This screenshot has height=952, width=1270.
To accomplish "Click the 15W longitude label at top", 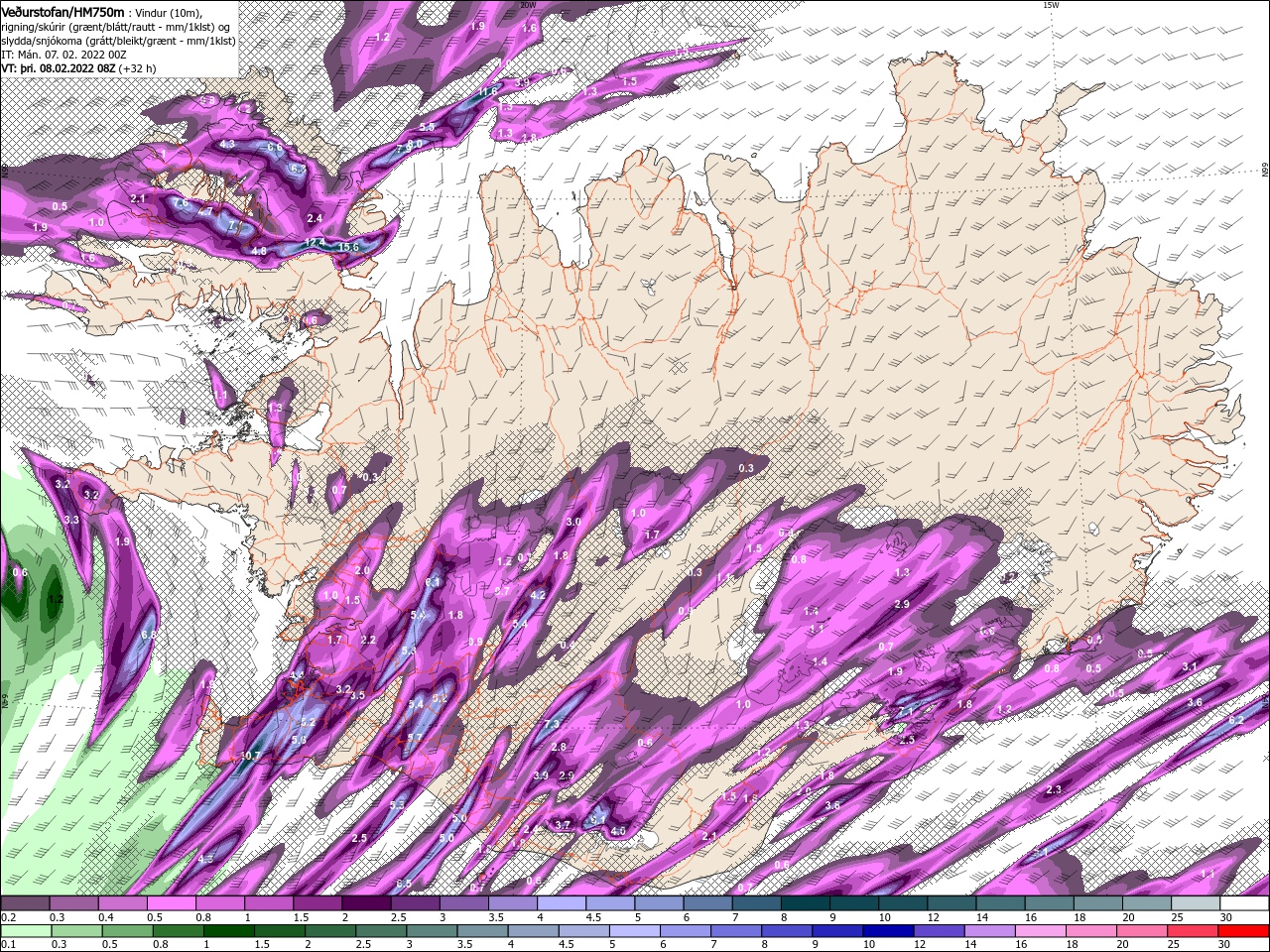I will (x=1051, y=5).
